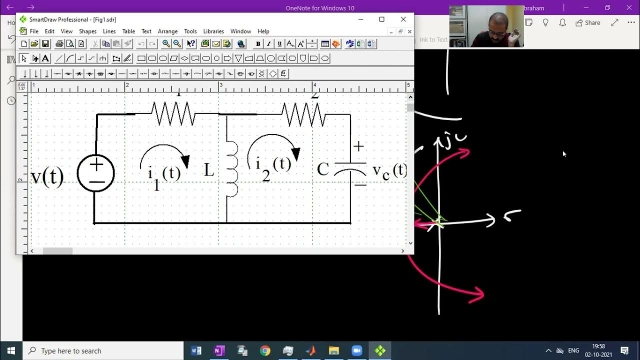Open the View menu
Image resolution: width=640 pixels, height=360 pixels.
pyautogui.click(x=67, y=31)
